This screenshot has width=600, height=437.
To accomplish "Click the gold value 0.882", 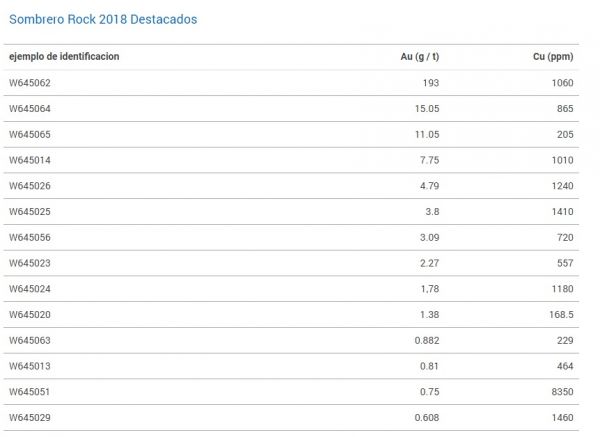I will point(427,341).
